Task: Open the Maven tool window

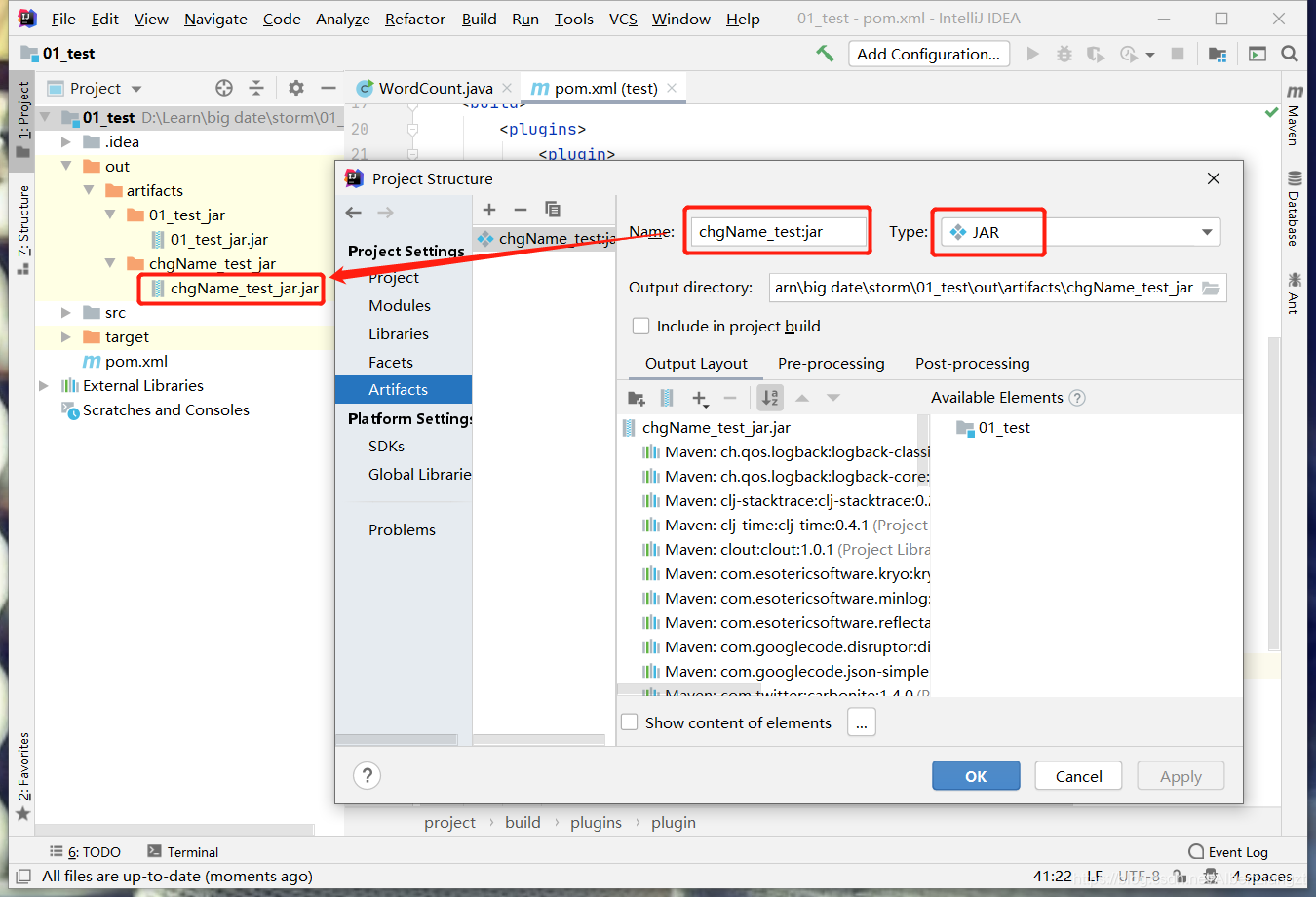Action: pos(1294,115)
